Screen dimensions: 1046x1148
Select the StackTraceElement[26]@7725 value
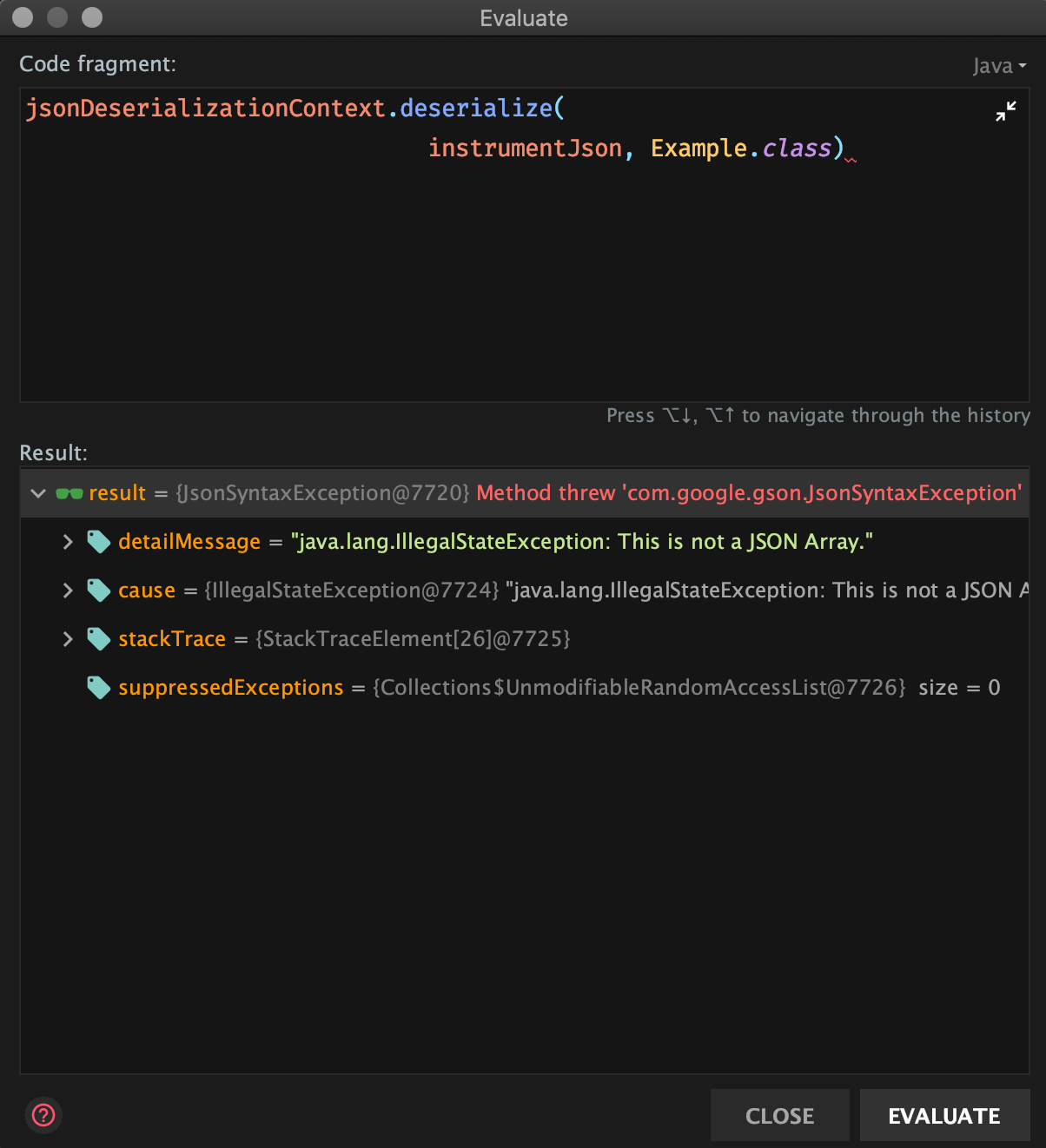pos(413,639)
